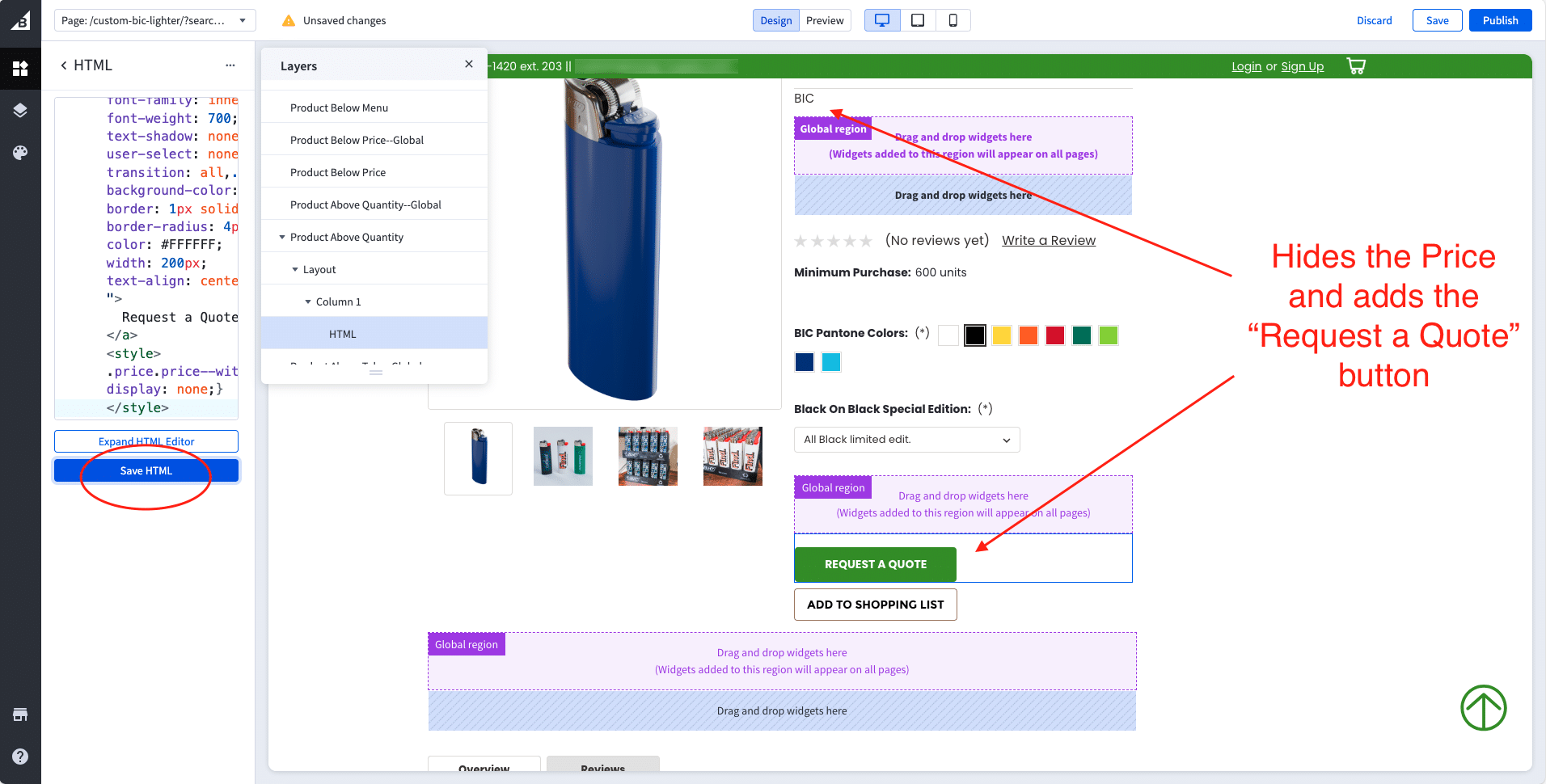Click the BigCommerce logo icon

click(x=20, y=20)
